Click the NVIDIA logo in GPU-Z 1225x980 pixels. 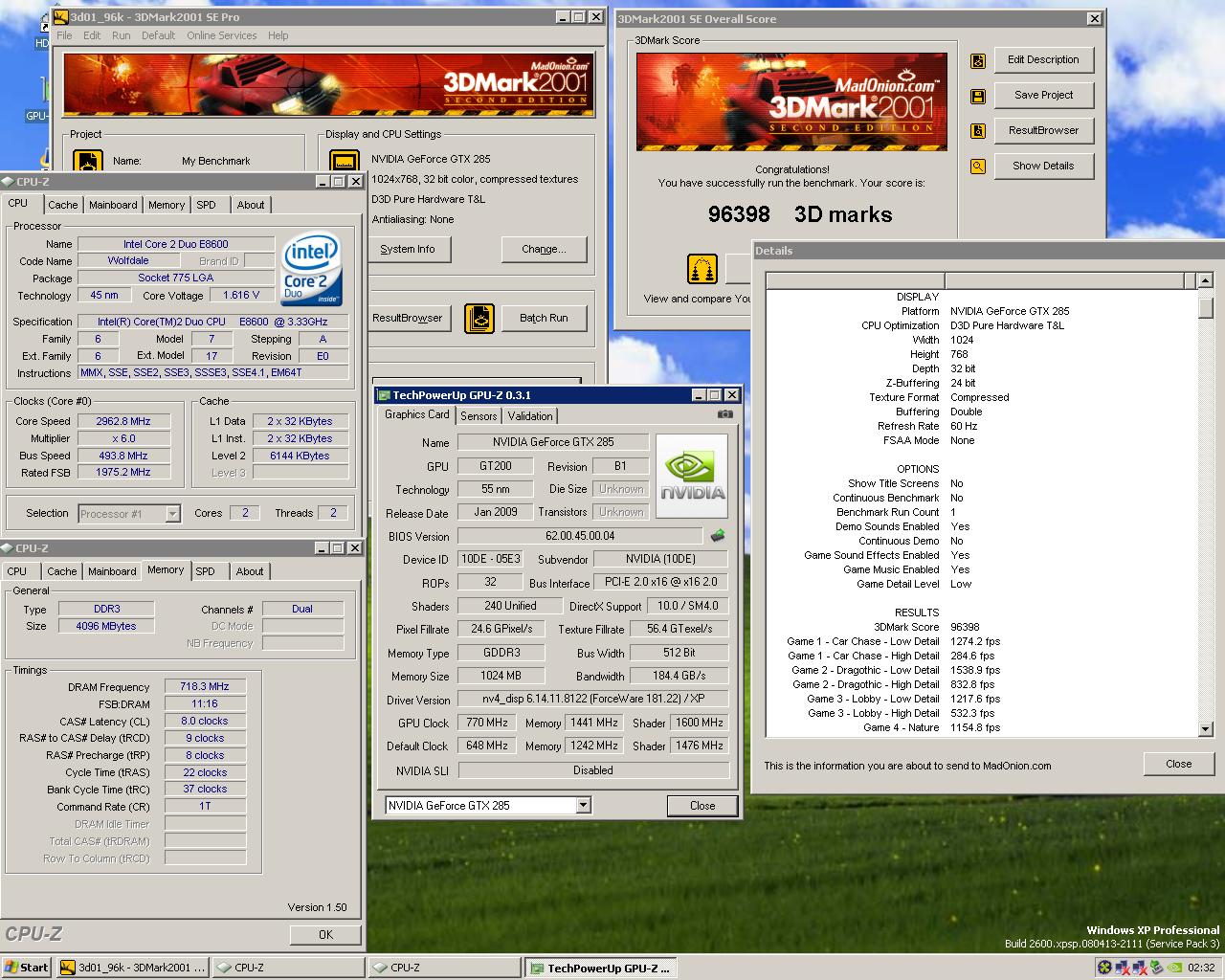tap(692, 477)
